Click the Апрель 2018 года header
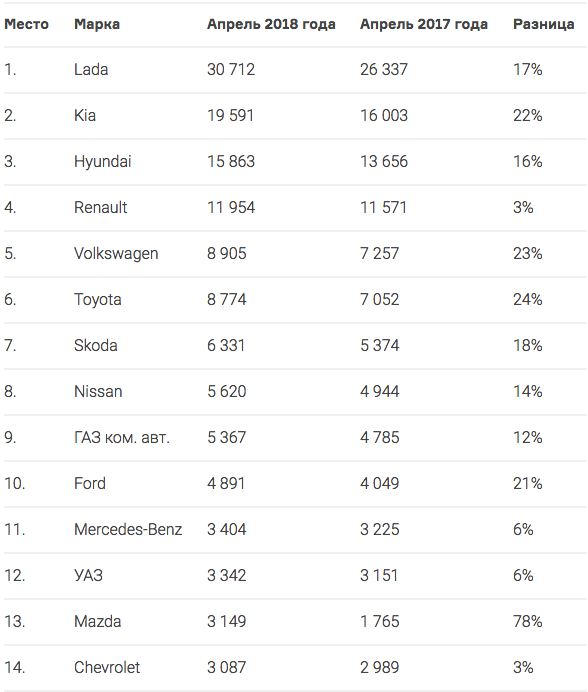 (x=271, y=24)
